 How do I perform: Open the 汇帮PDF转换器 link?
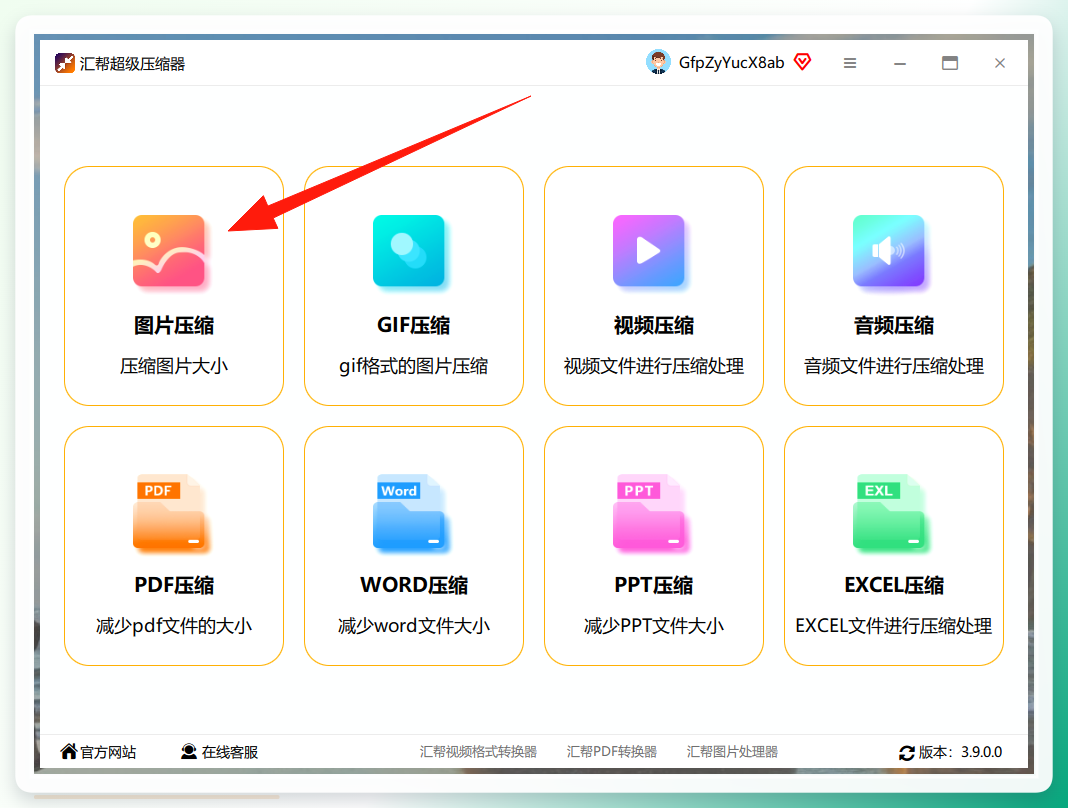click(x=612, y=751)
